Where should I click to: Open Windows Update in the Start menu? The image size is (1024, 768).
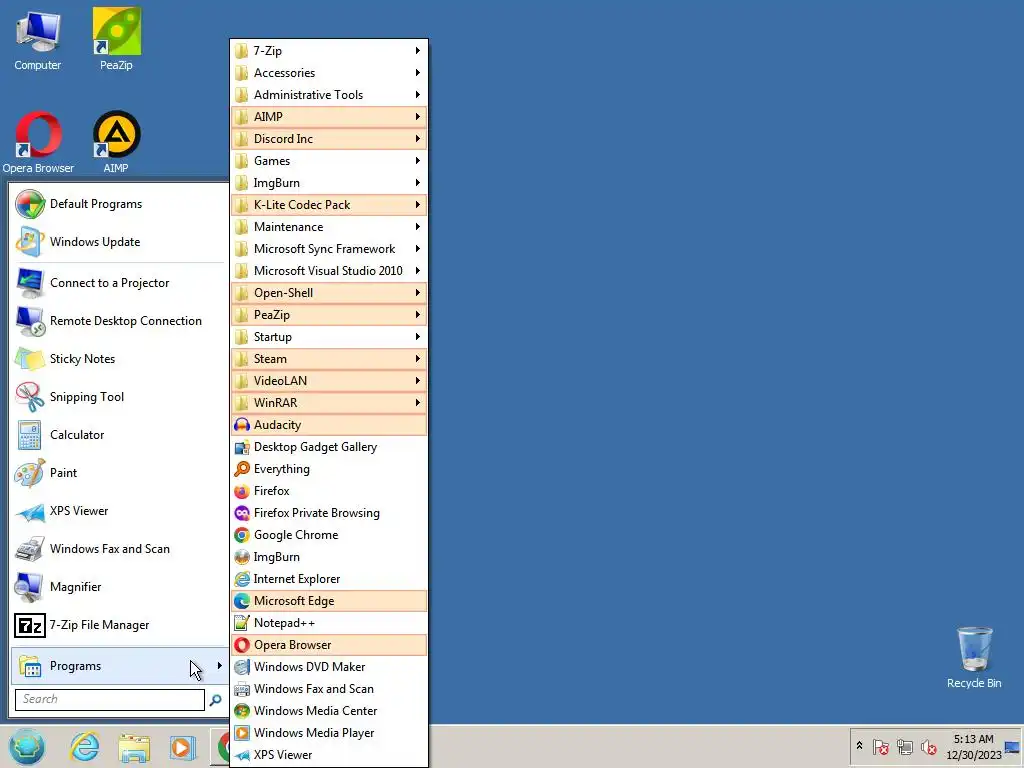pos(120,242)
